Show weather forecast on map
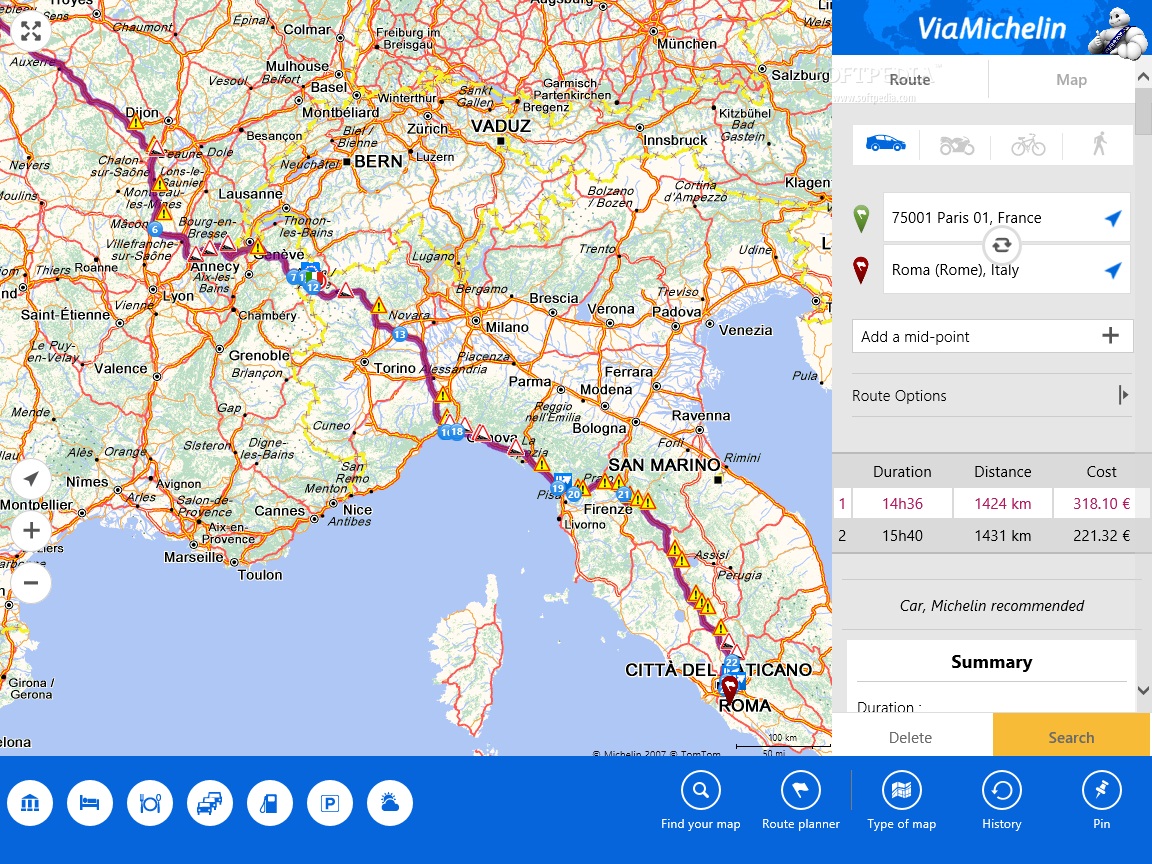Viewport: 1152px width, 864px height. [x=390, y=803]
